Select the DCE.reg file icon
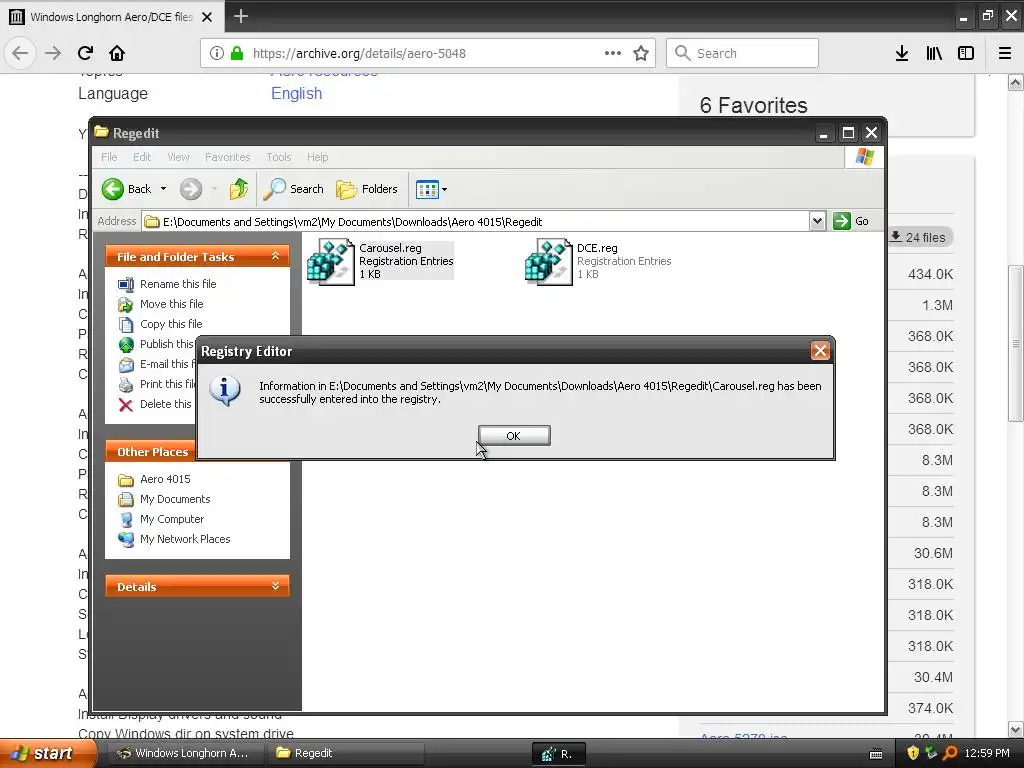This screenshot has height=768, width=1024. pos(549,261)
